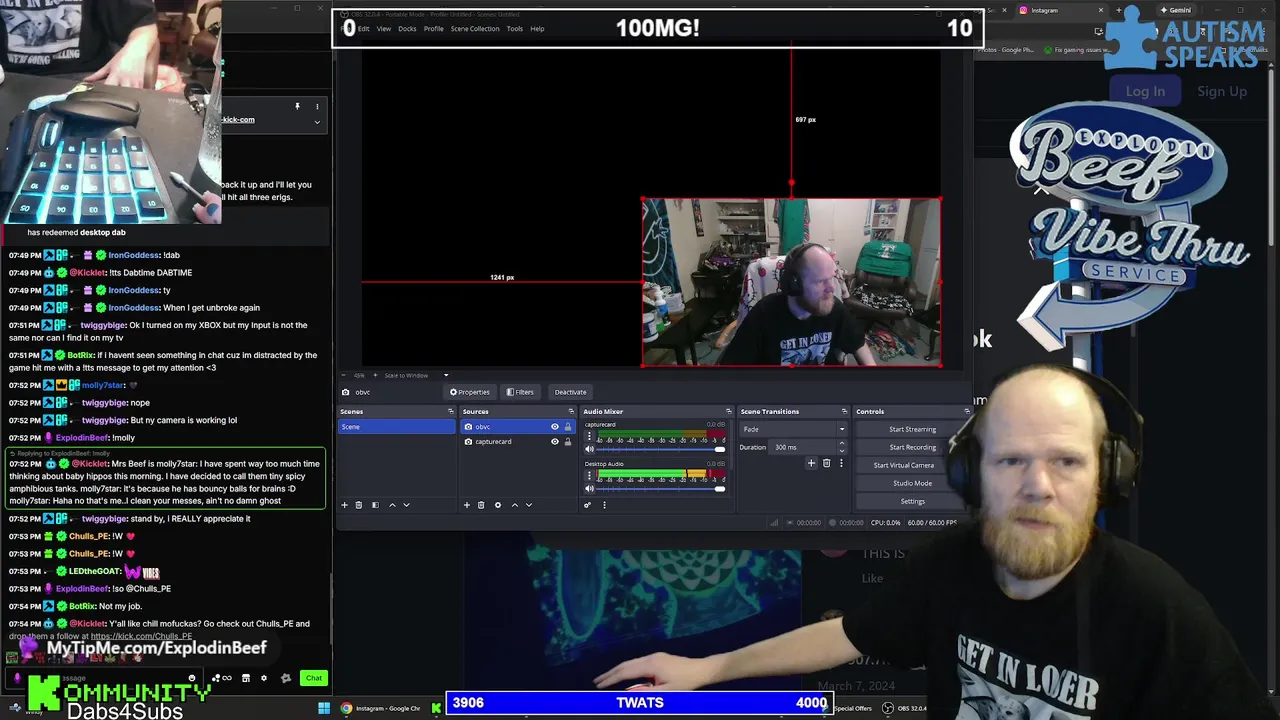
Task: Delete the selected scene with trash icon
Action: click(x=359, y=505)
